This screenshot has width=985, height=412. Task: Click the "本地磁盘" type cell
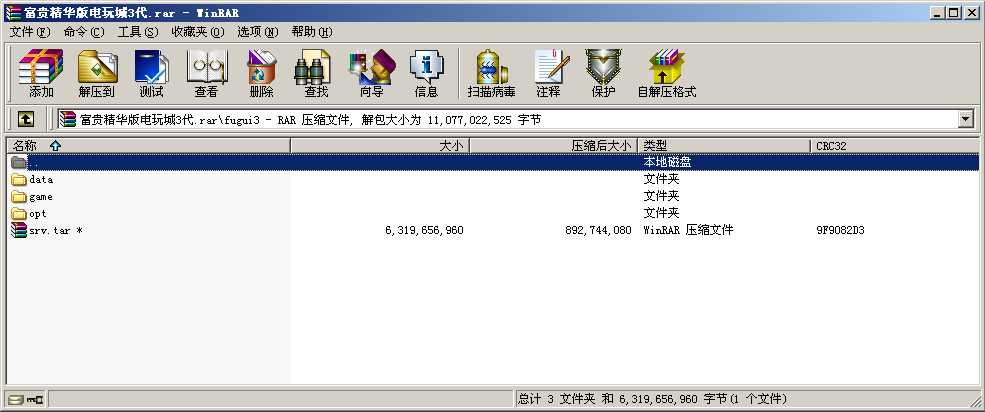coord(667,162)
